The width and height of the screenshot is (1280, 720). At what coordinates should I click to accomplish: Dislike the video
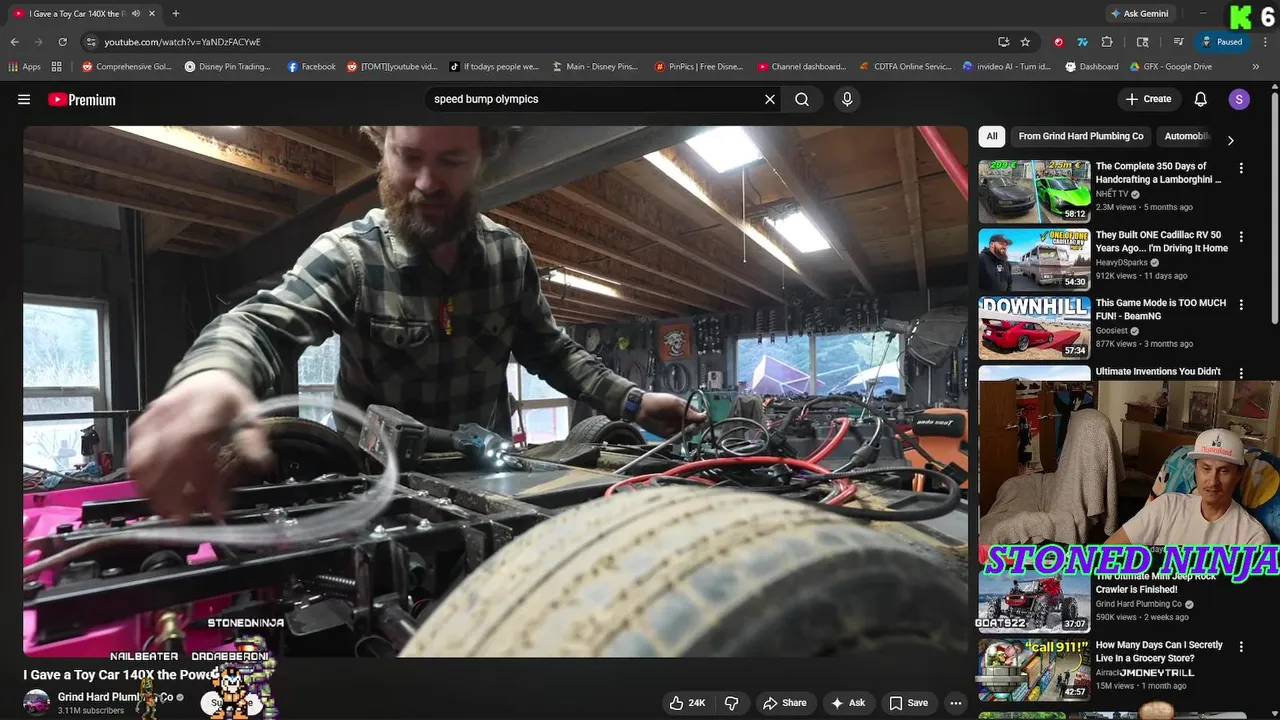(x=731, y=703)
